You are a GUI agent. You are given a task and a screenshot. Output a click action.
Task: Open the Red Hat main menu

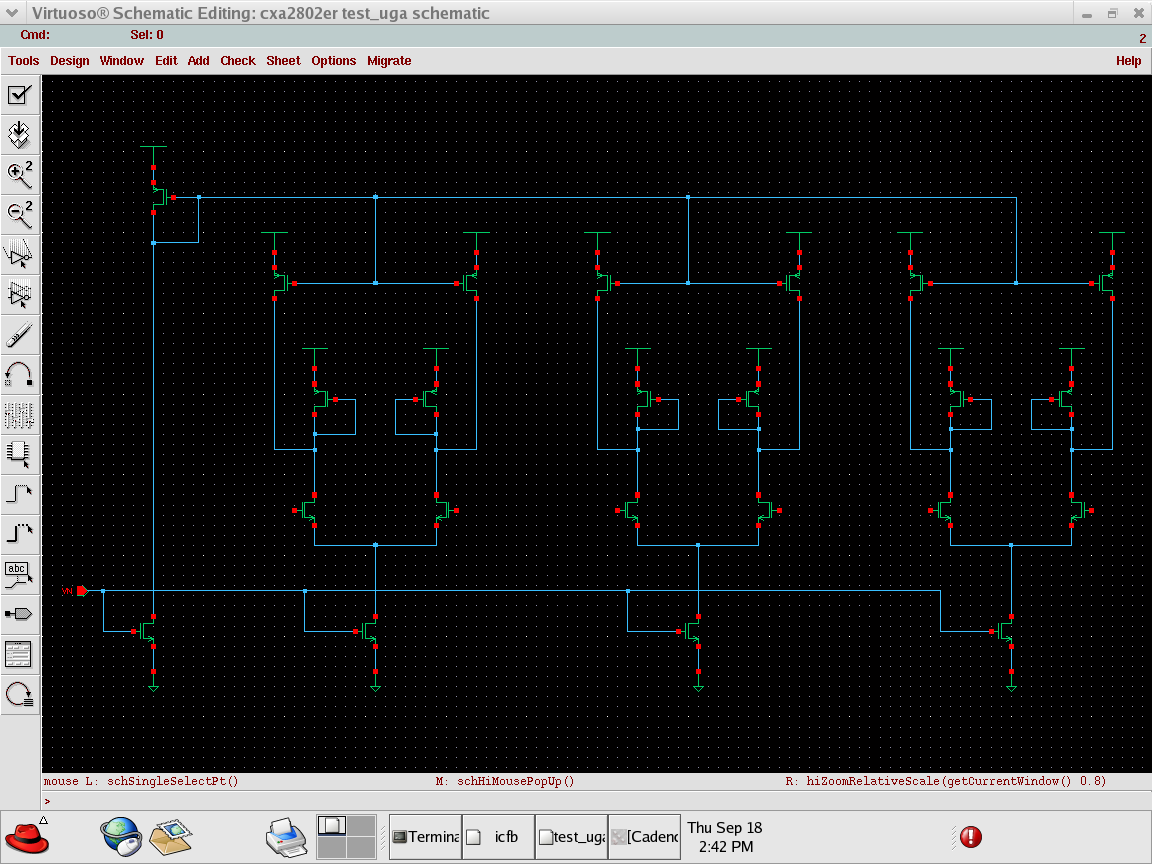coord(27,836)
